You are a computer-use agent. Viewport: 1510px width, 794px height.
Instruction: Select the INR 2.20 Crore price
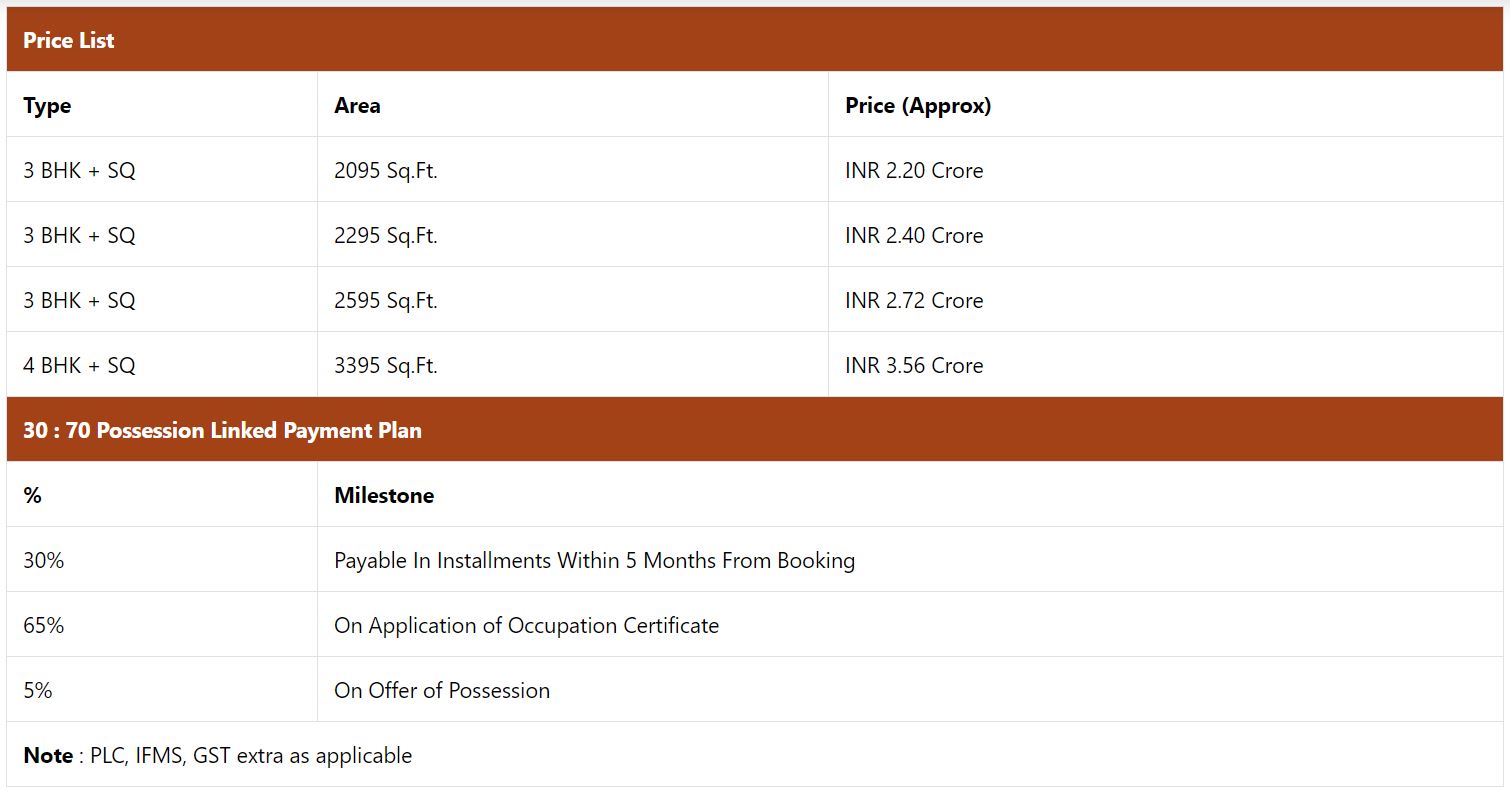pos(913,170)
